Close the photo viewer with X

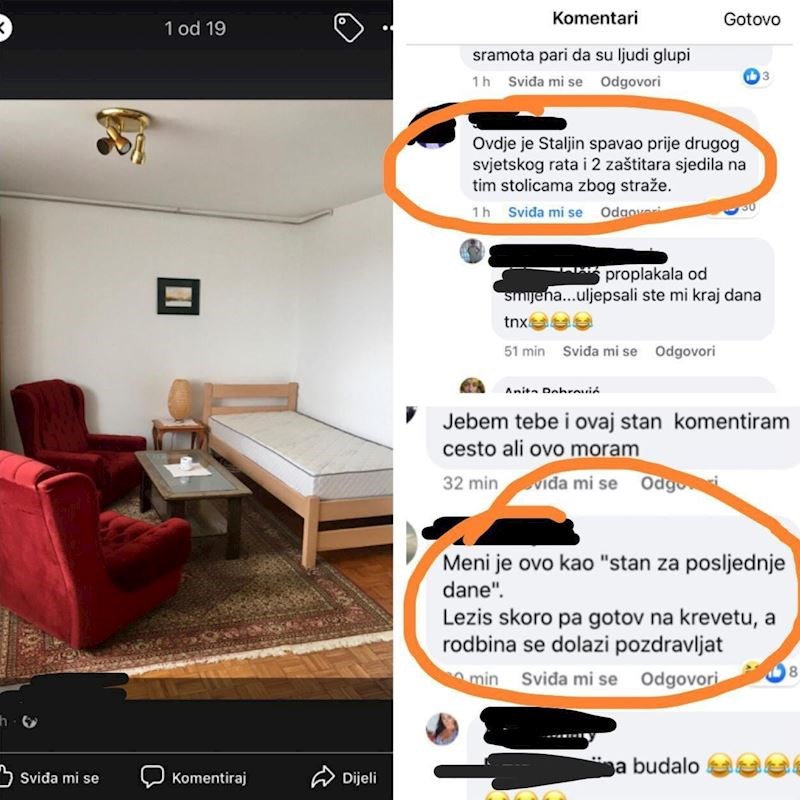point(5,28)
